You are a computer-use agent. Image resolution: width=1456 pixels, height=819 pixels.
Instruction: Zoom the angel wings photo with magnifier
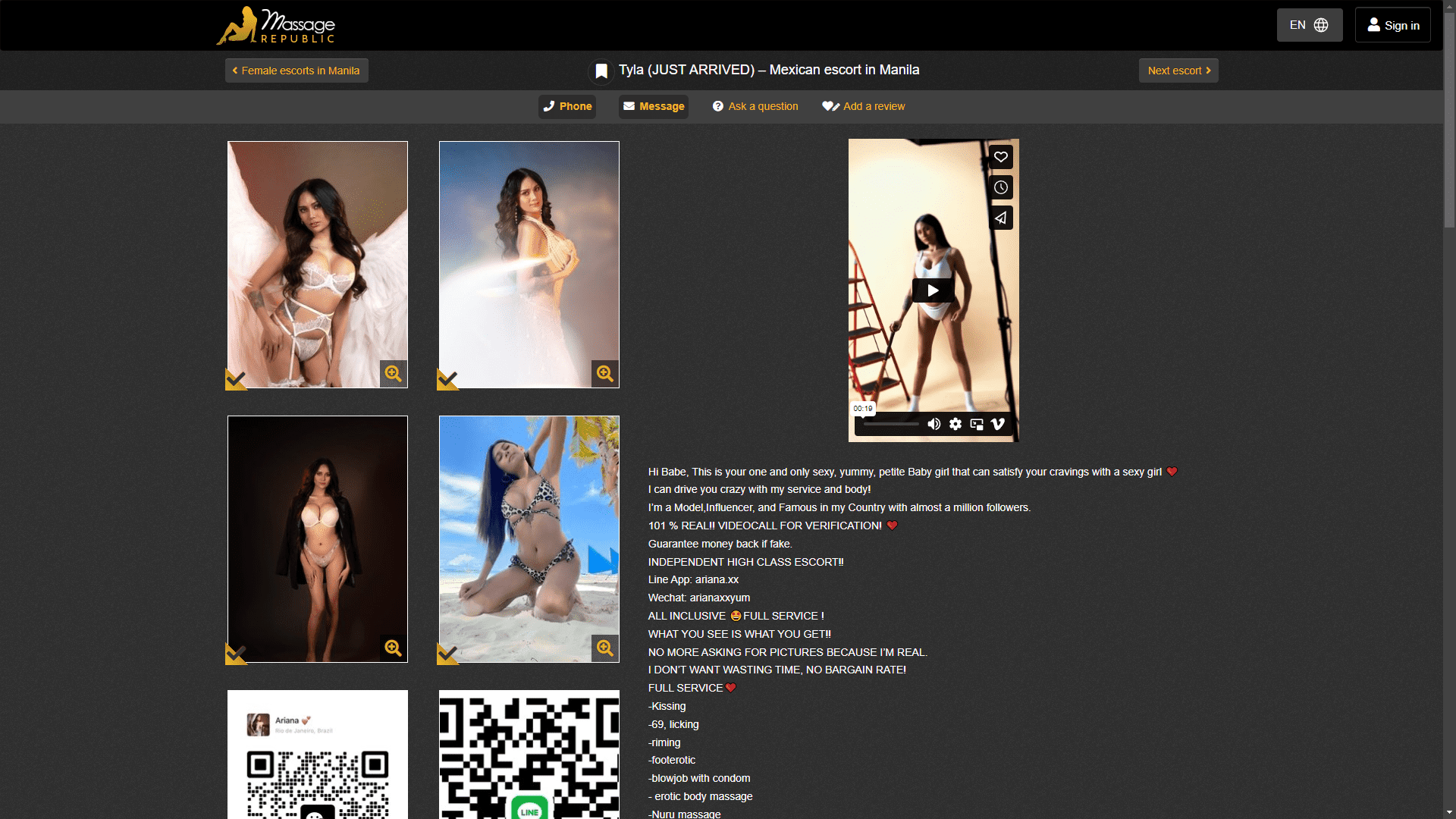point(393,373)
